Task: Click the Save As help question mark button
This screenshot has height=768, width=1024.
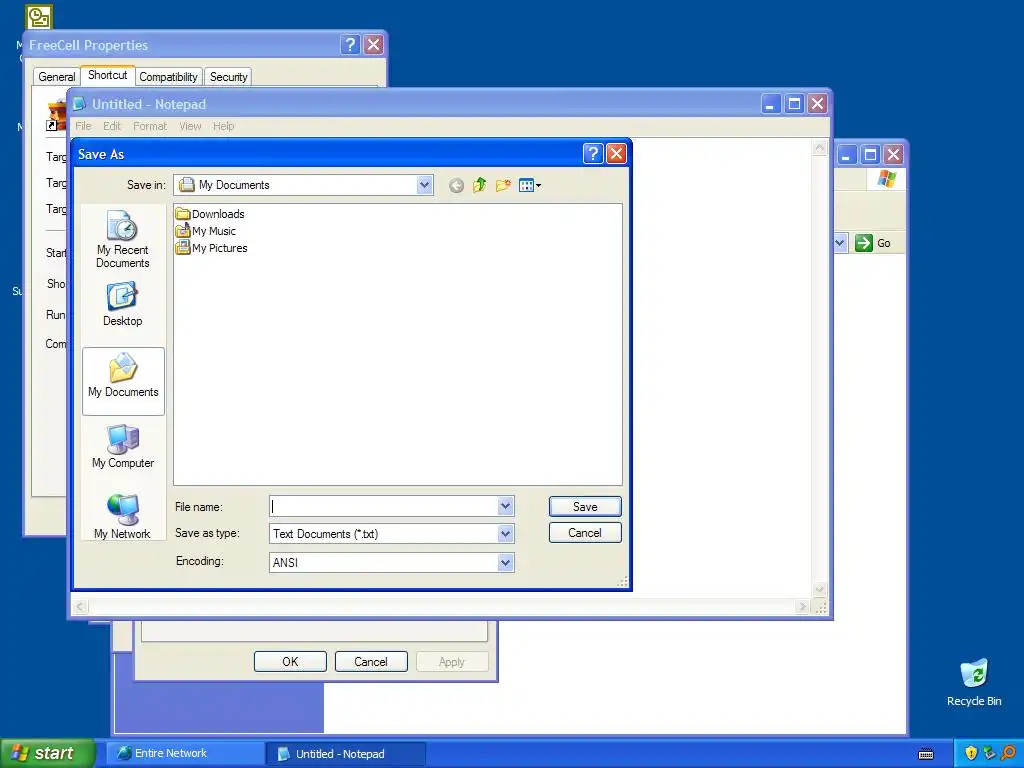Action: tap(592, 153)
